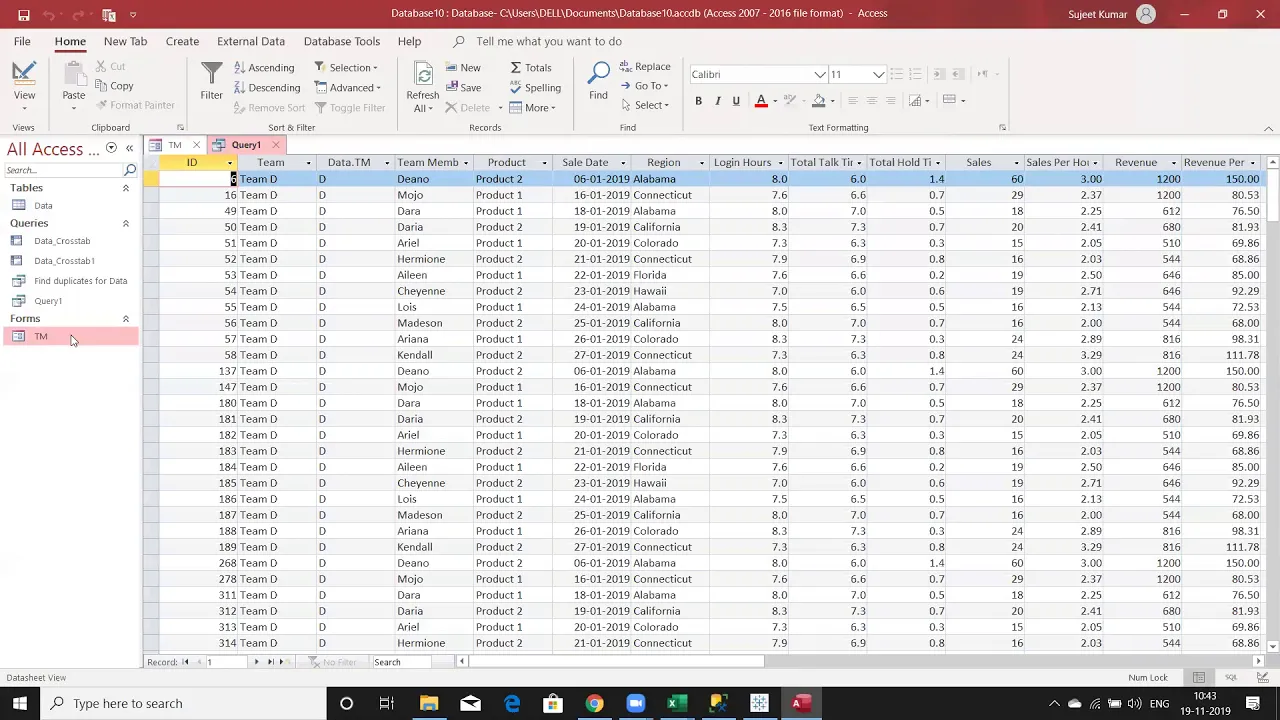Pick background fill color bucket
Screen dimensions: 1280x720
818,100
